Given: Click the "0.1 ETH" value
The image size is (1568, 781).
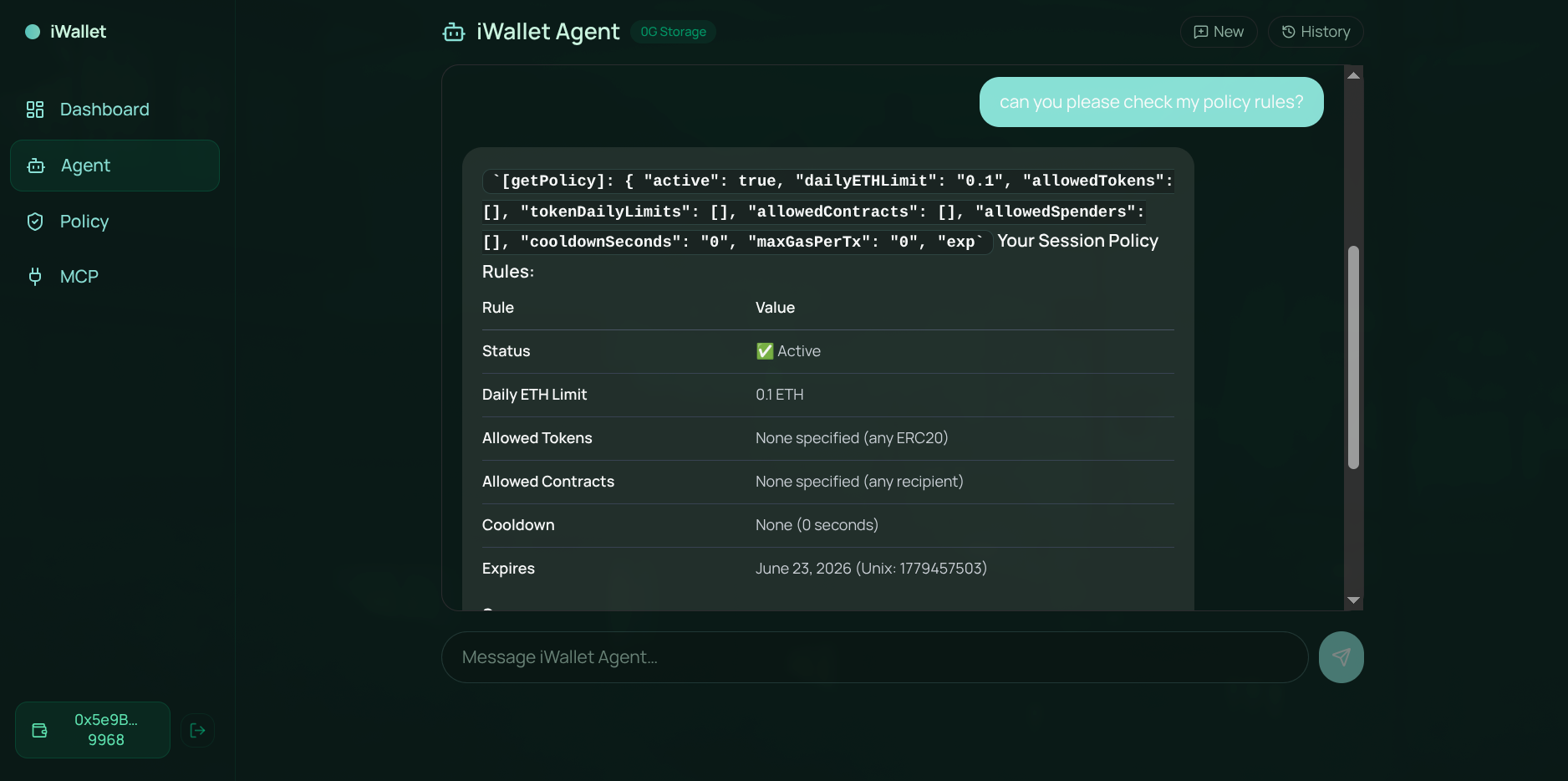Looking at the screenshot, I should click(x=780, y=395).
